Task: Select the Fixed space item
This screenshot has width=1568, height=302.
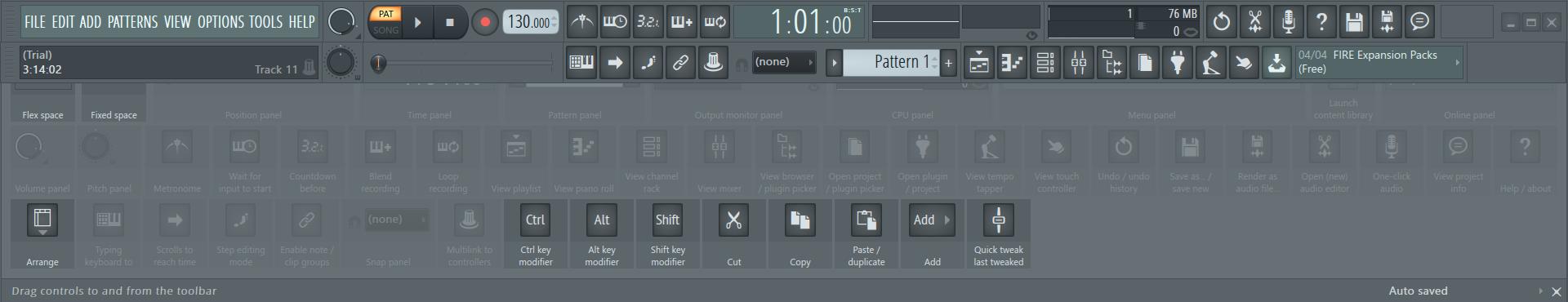Action: pyautogui.click(x=114, y=104)
